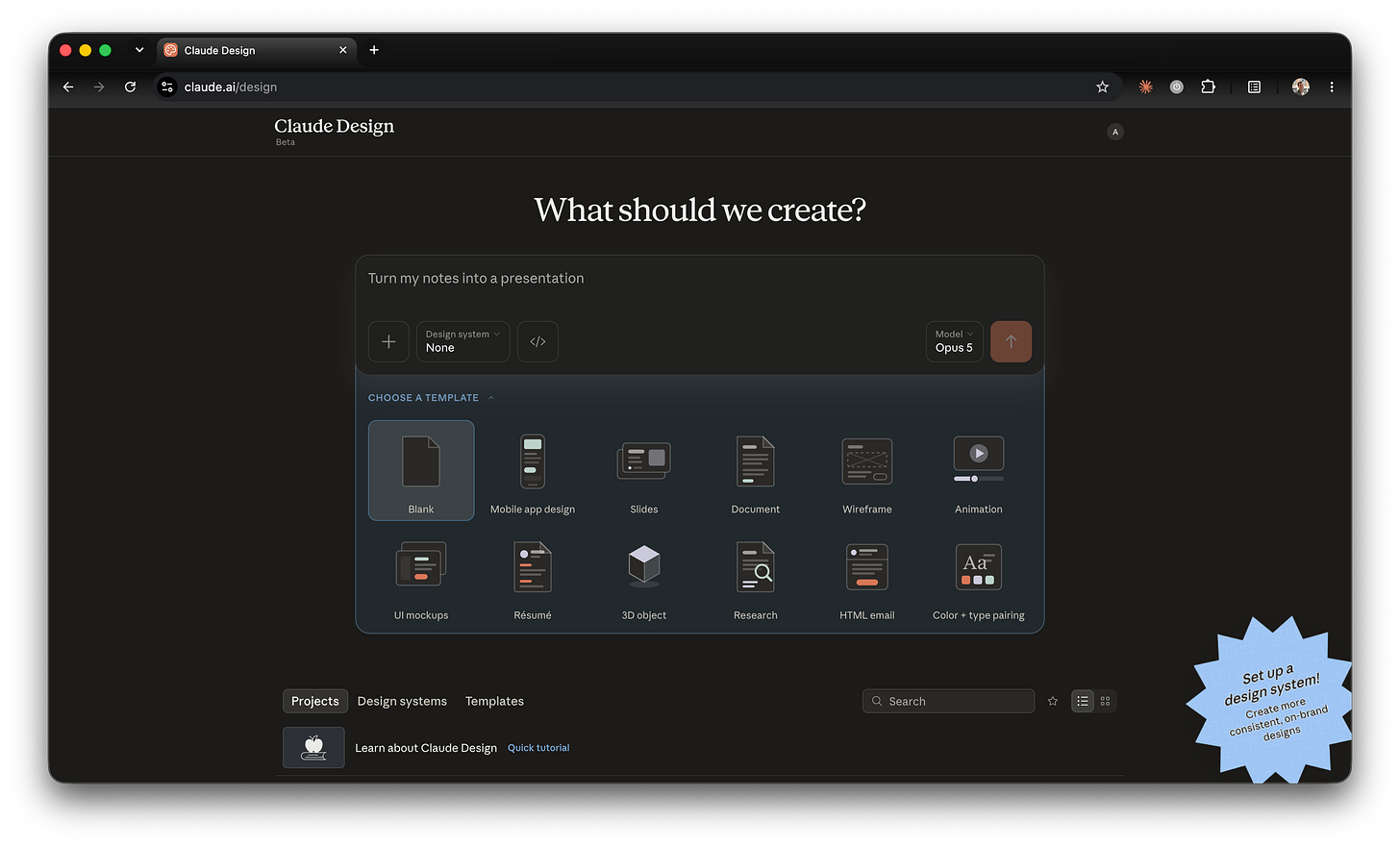
Task: Select the 3D object template
Action: (x=644, y=577)
